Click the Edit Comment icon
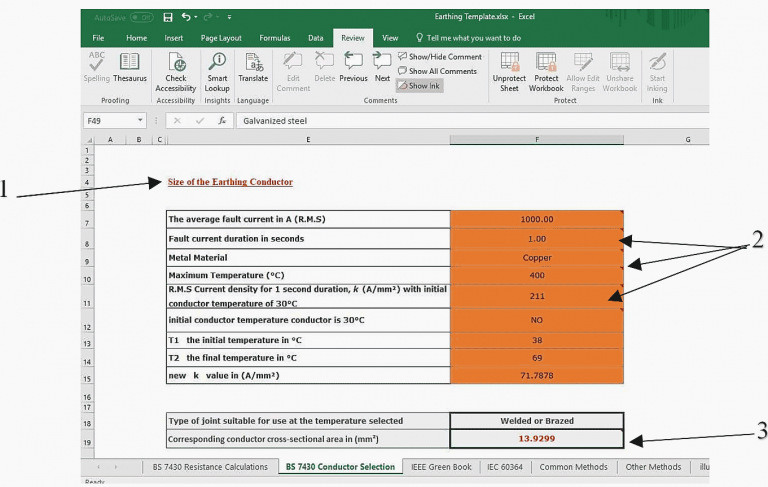768x487 pixels. (293, 72)
